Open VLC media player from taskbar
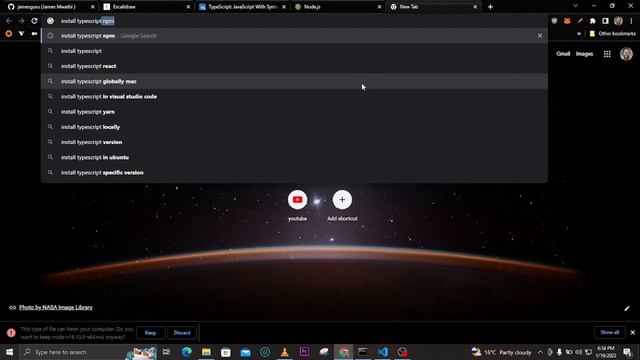The image size is (640, 360). click(284, 352)
